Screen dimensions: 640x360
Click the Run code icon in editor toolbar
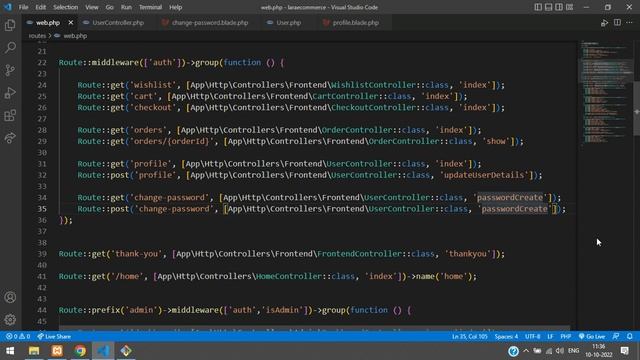point(604,23)
